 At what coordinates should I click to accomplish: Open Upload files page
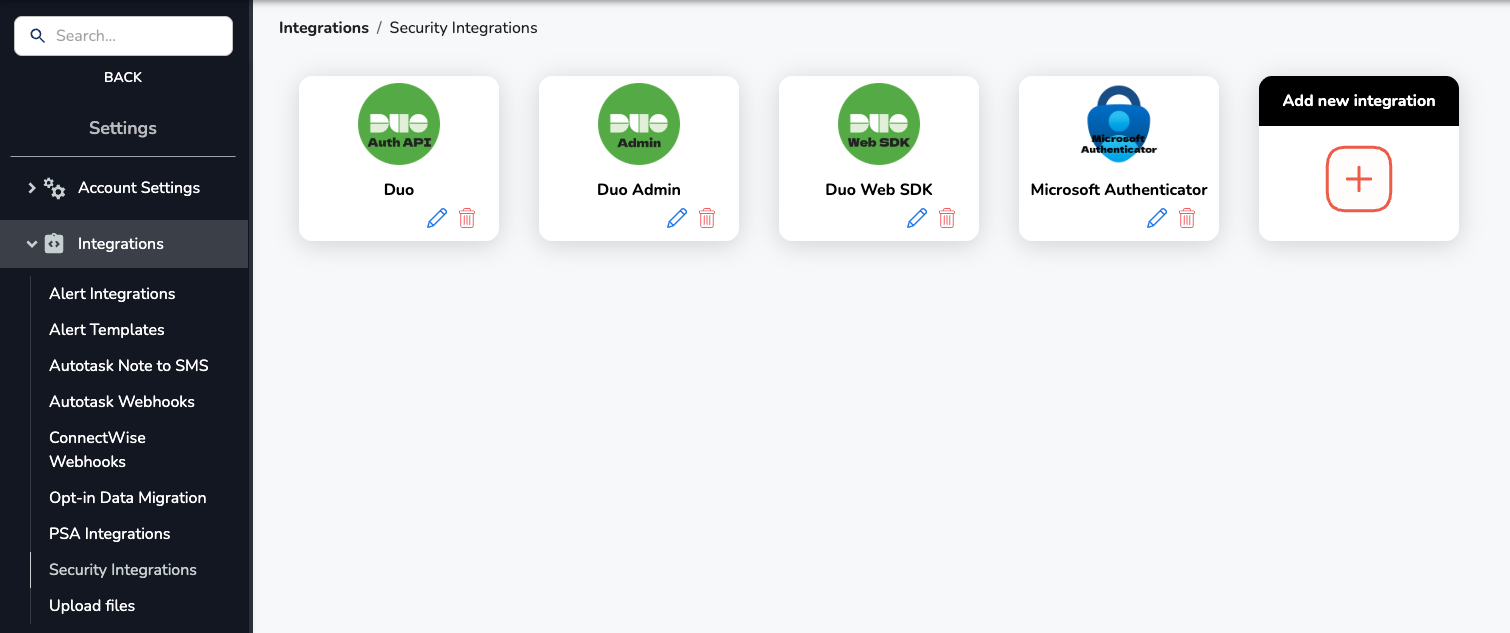coord(92,606)
